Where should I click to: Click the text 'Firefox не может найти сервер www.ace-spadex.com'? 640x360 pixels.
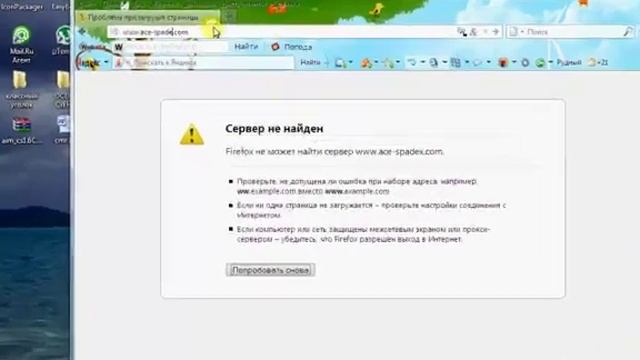[x=335, y=151]
